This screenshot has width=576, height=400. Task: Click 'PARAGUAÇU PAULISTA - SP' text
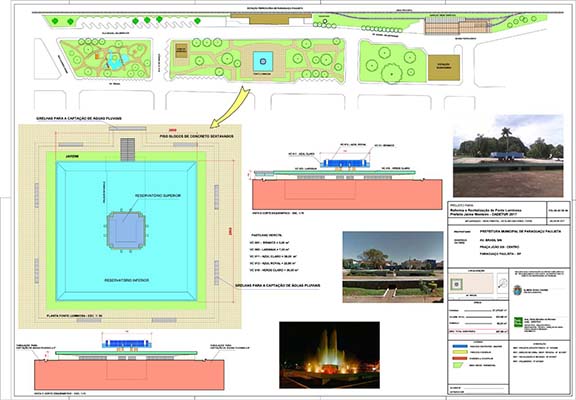click(x=501, y=254)
